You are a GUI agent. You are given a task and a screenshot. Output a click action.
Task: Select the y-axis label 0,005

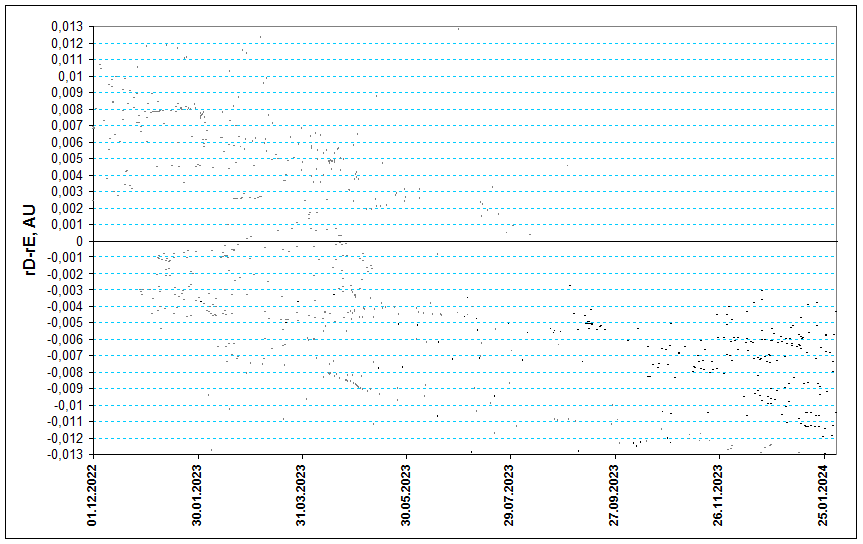point(67,159)
